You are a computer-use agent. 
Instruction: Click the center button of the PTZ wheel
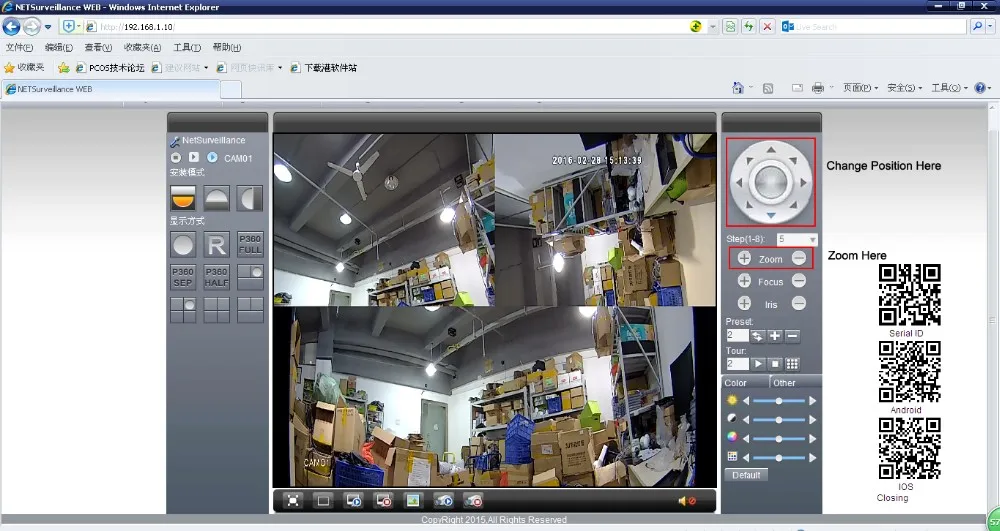click(771, 183)
